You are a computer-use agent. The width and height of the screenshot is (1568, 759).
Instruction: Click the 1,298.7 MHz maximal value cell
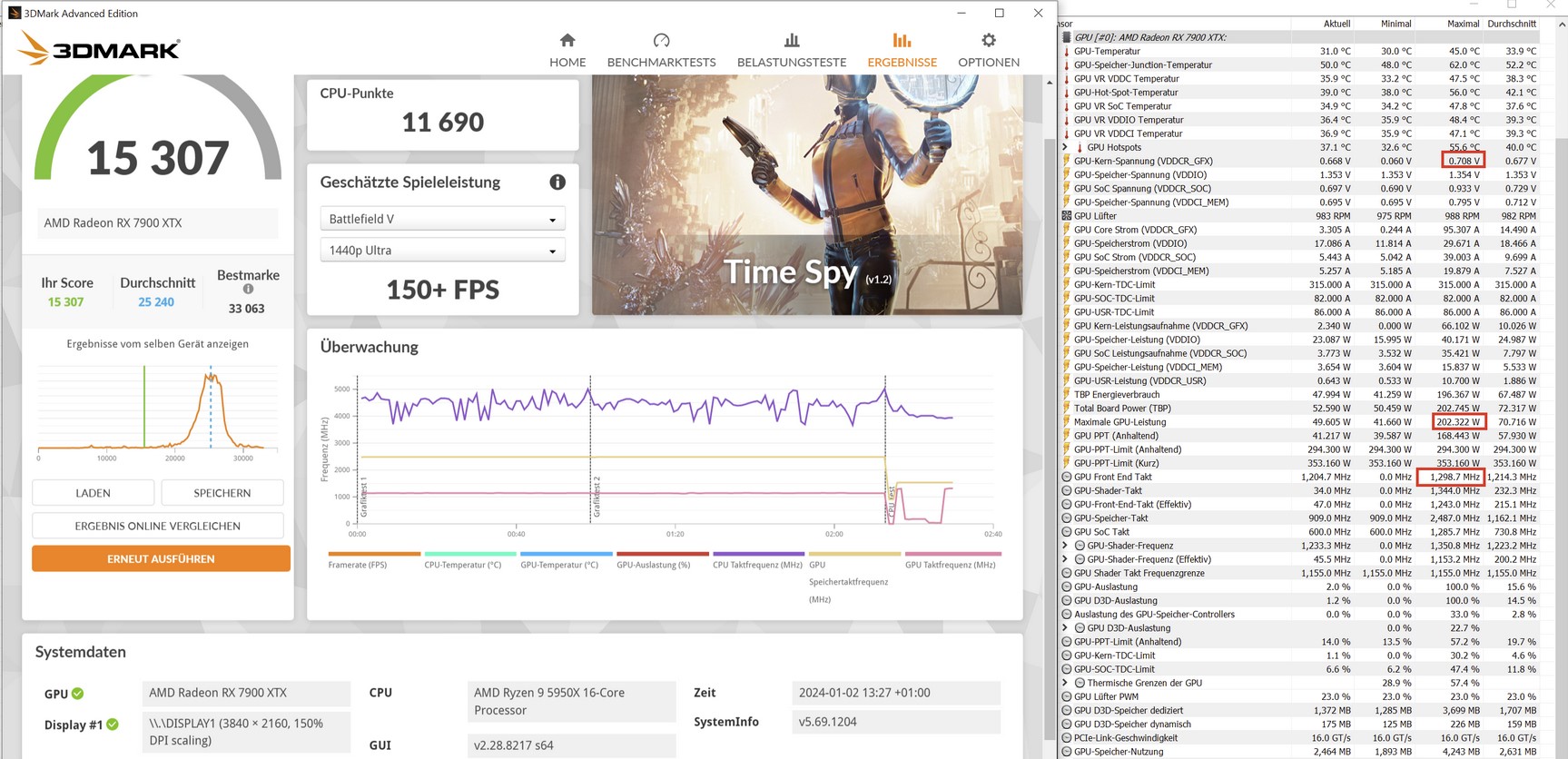[x=1455, y=477]
